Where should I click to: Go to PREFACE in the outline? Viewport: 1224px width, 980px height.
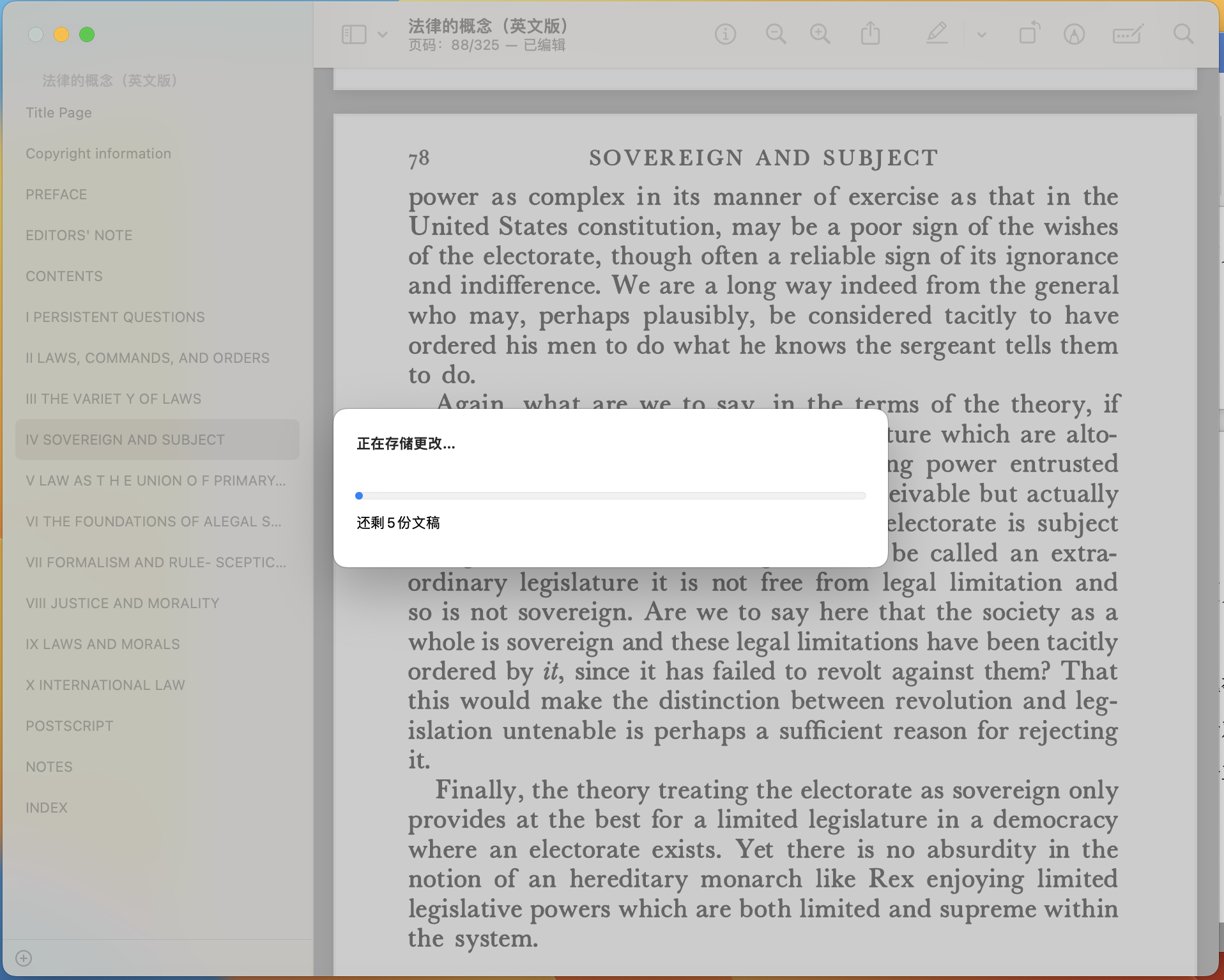(56, 194)
